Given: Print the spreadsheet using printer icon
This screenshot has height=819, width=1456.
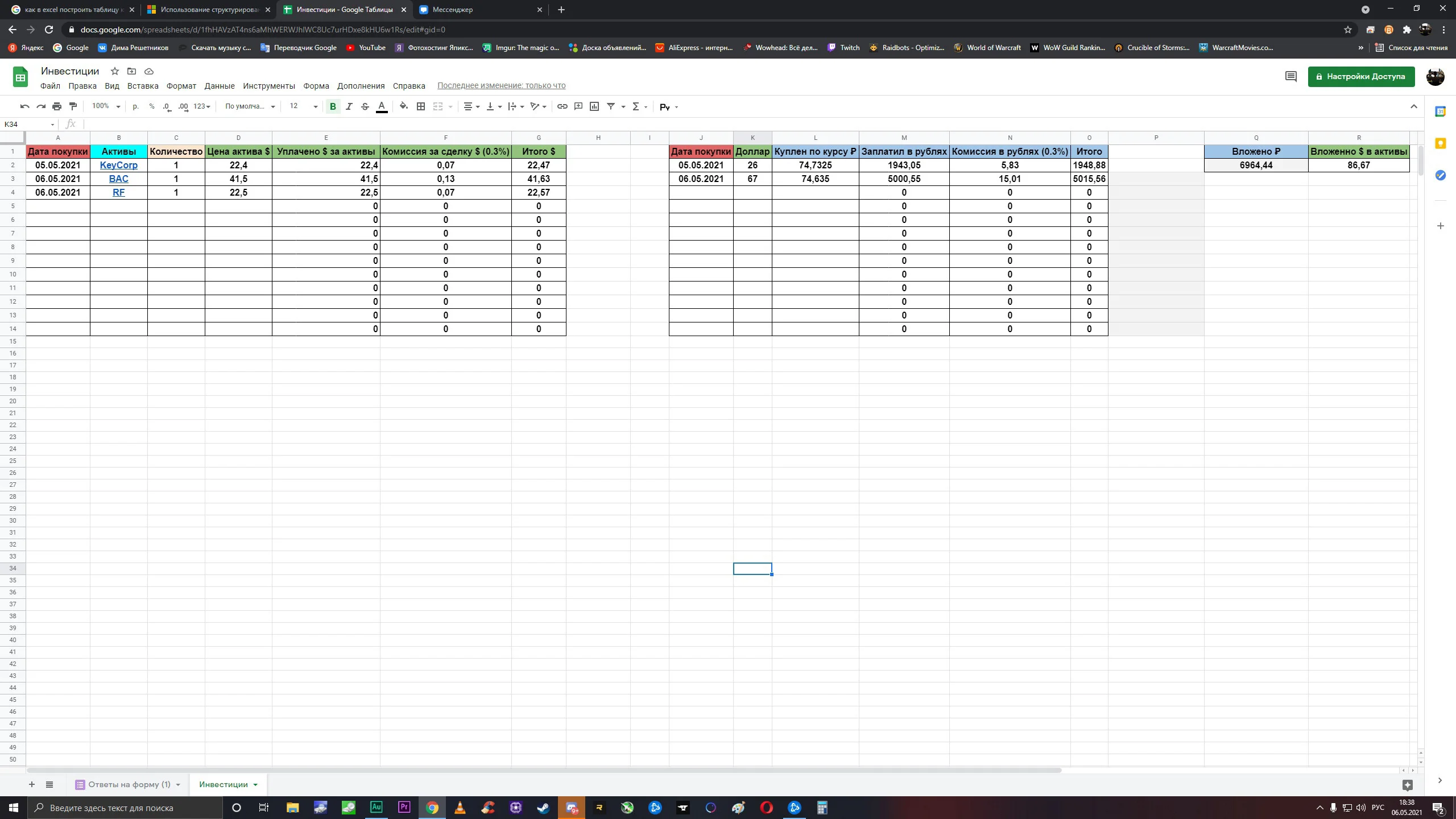Looking at the screenshot, I should tap(57, 106).
